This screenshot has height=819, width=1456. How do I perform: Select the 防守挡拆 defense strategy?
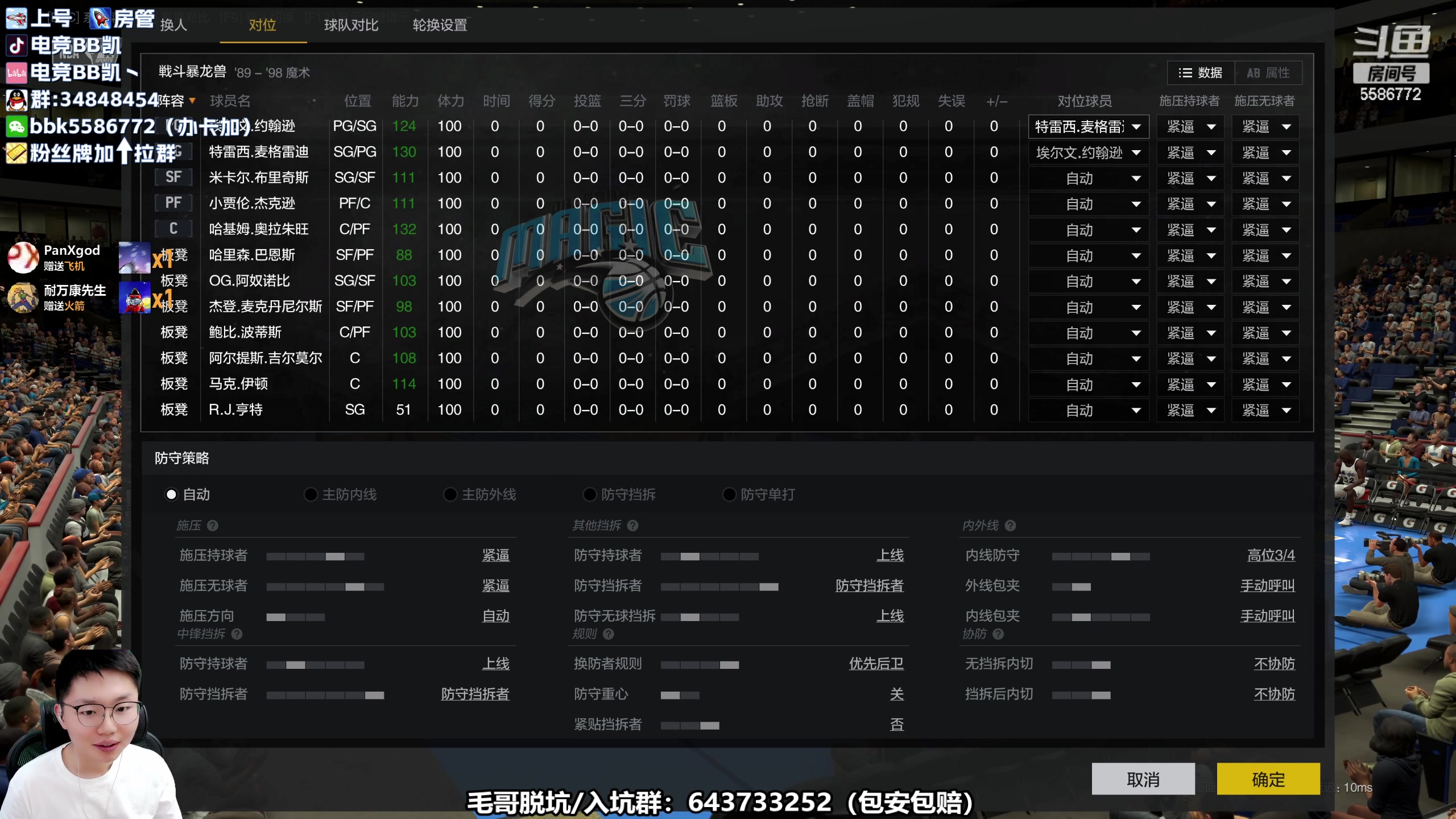(x=589, y=495)
